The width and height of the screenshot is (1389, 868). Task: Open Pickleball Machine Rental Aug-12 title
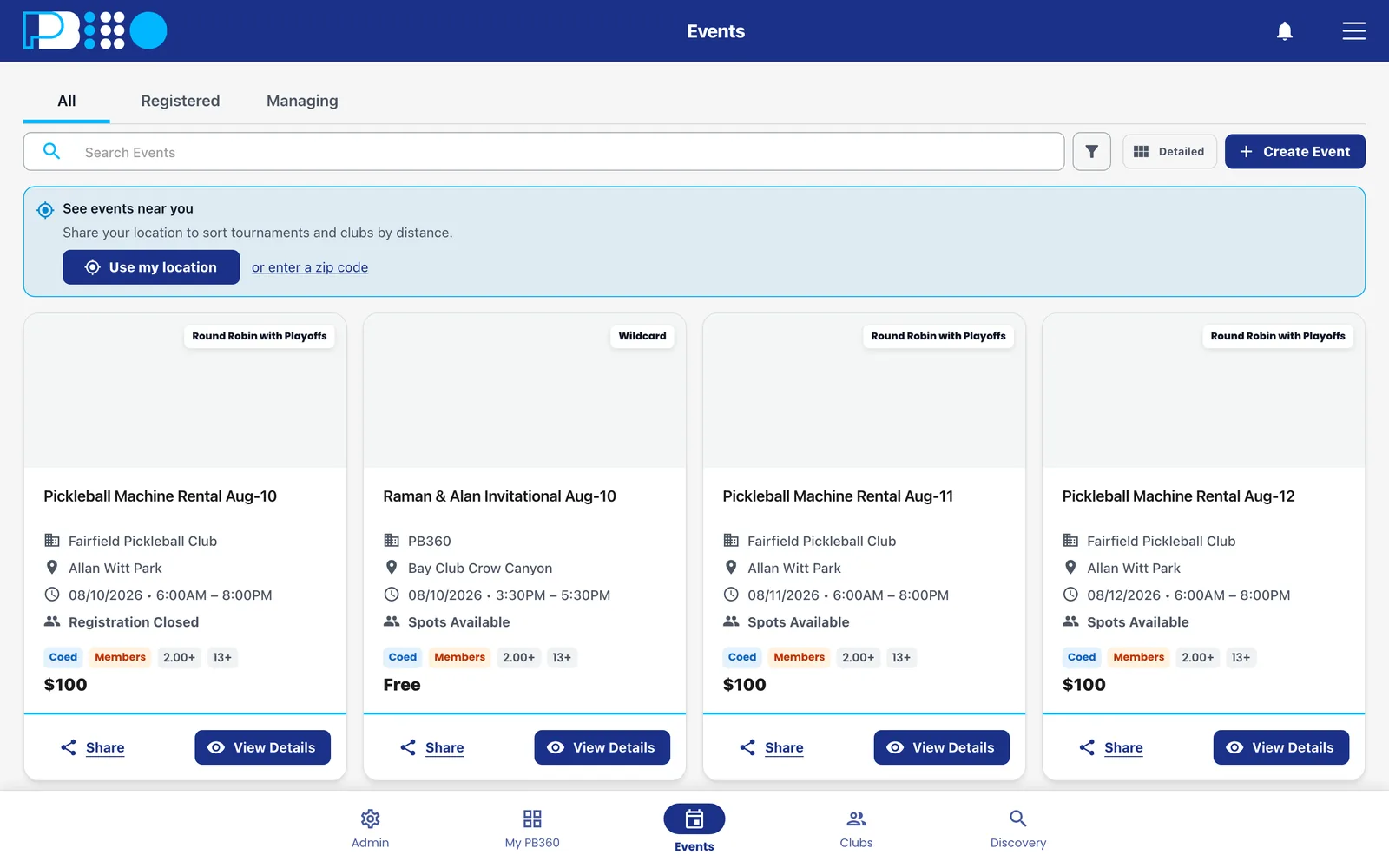click(1178, 496)
